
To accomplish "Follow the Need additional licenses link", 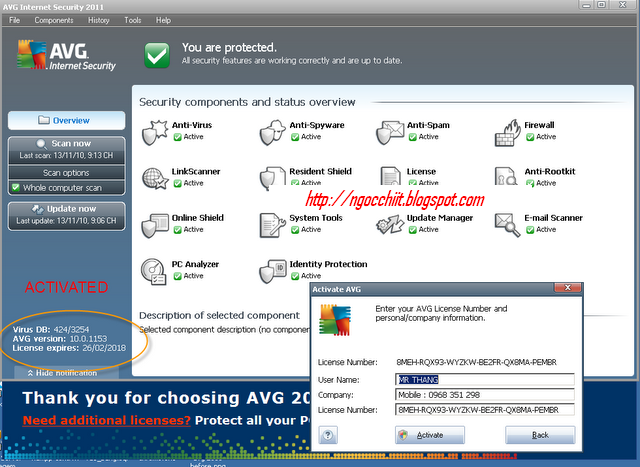I will [x=107, y=420].
